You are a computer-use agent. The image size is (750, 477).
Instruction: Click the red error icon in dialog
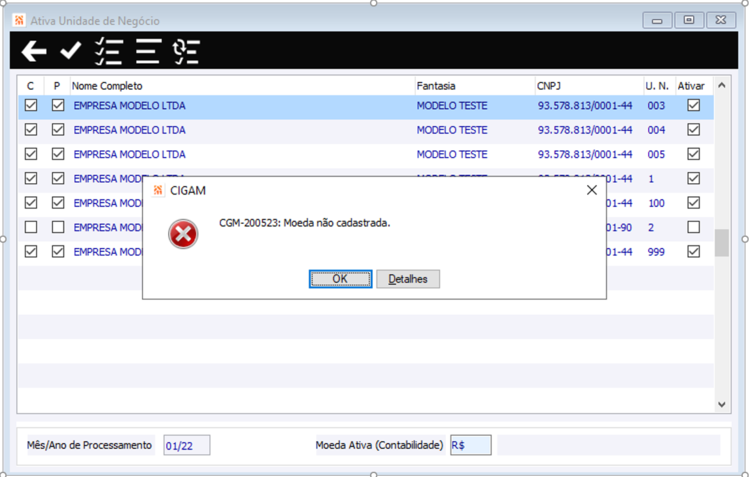point(183,234)
